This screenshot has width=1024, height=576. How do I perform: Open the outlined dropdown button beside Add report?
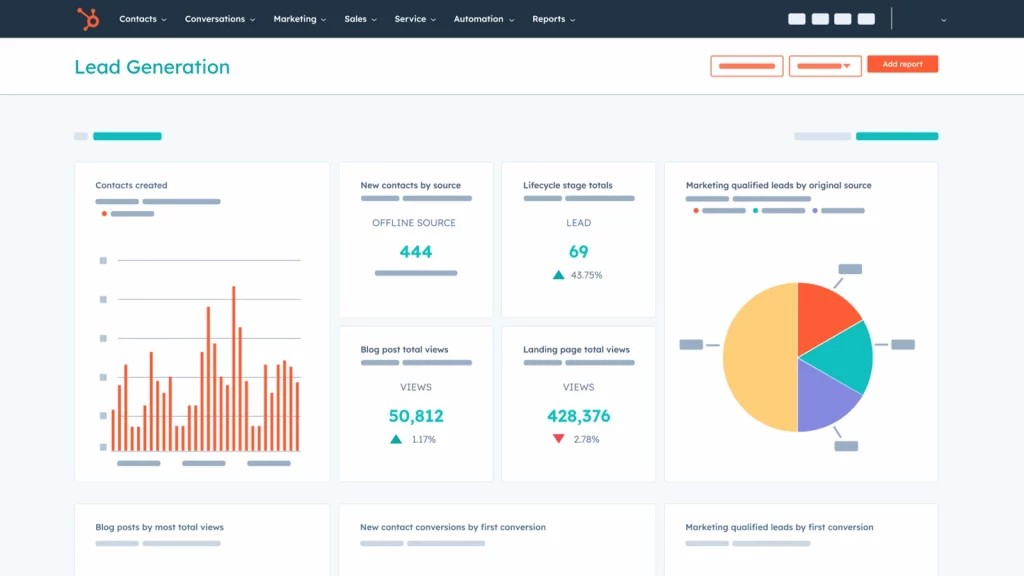[825, 66]
